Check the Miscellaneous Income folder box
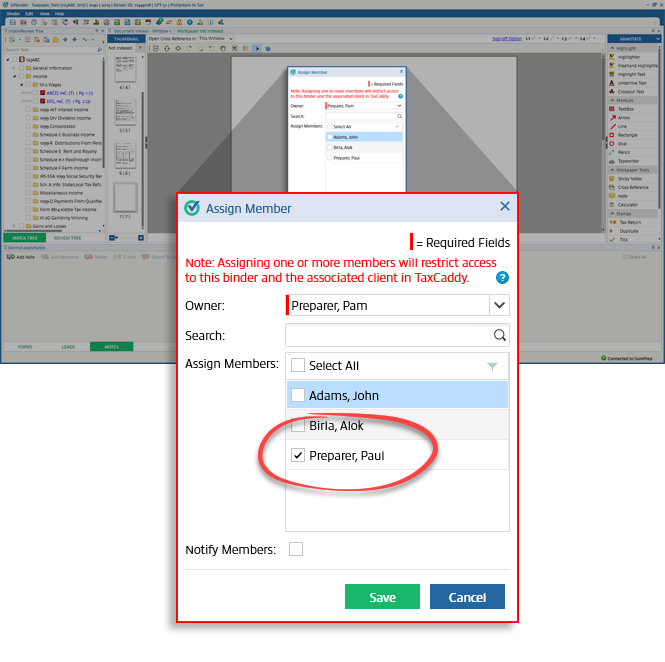This screenshot has width=665, height=662. point(28,193)
